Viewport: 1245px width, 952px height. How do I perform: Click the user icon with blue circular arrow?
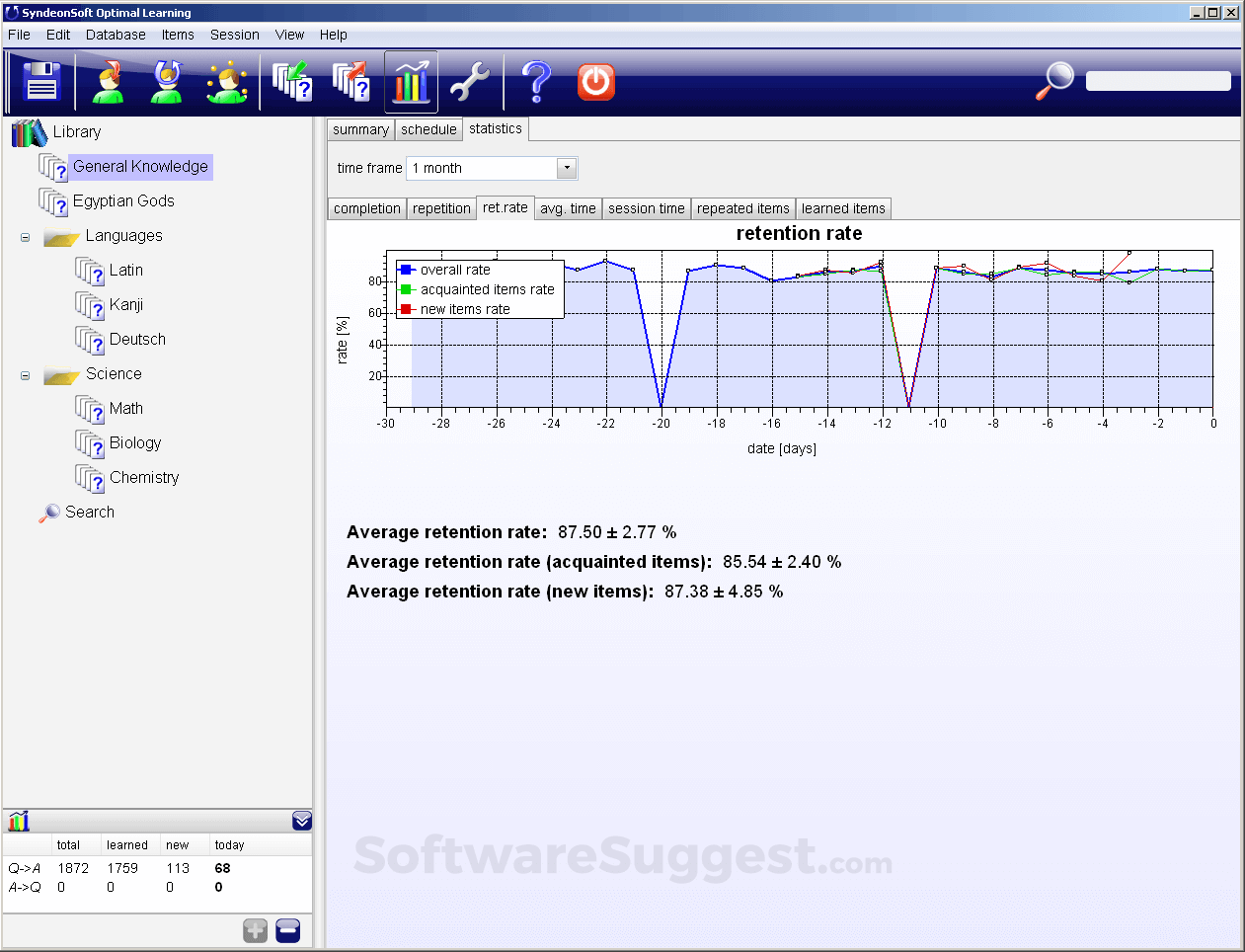pyautogui.click(x=167, y=82)
